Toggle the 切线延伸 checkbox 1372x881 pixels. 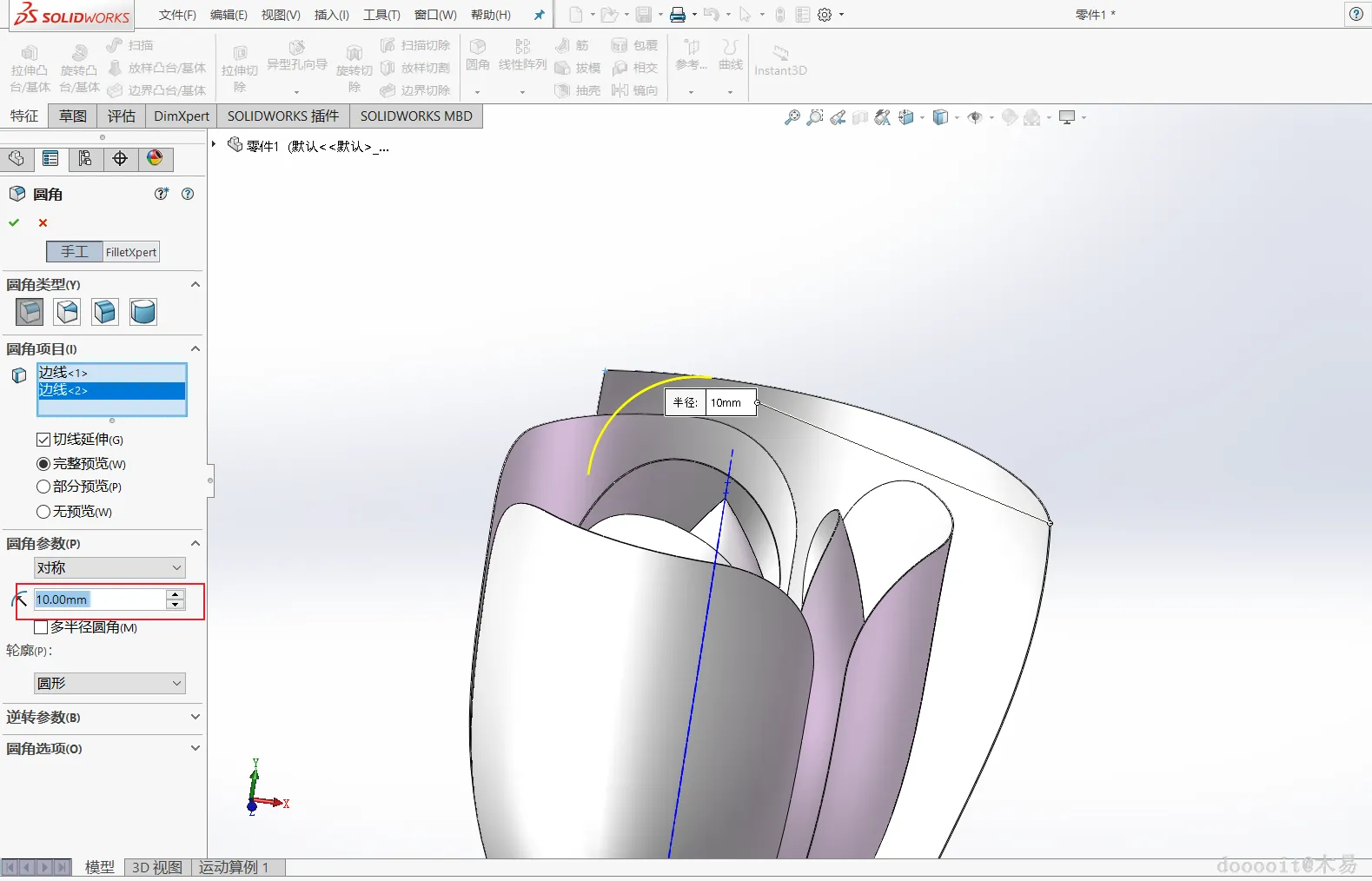pyautogui.click(x=43, y=440)
